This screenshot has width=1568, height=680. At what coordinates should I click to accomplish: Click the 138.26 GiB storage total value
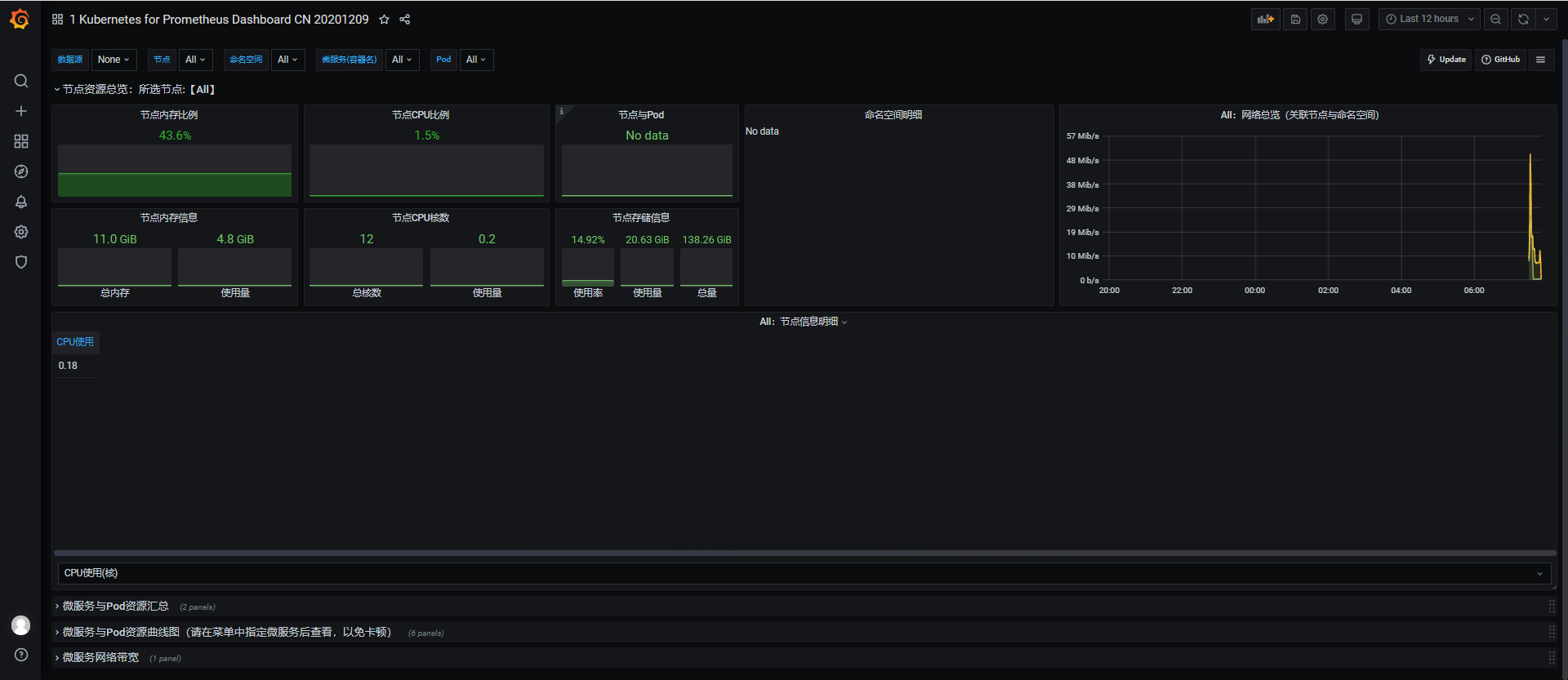(x=706, y=240)
